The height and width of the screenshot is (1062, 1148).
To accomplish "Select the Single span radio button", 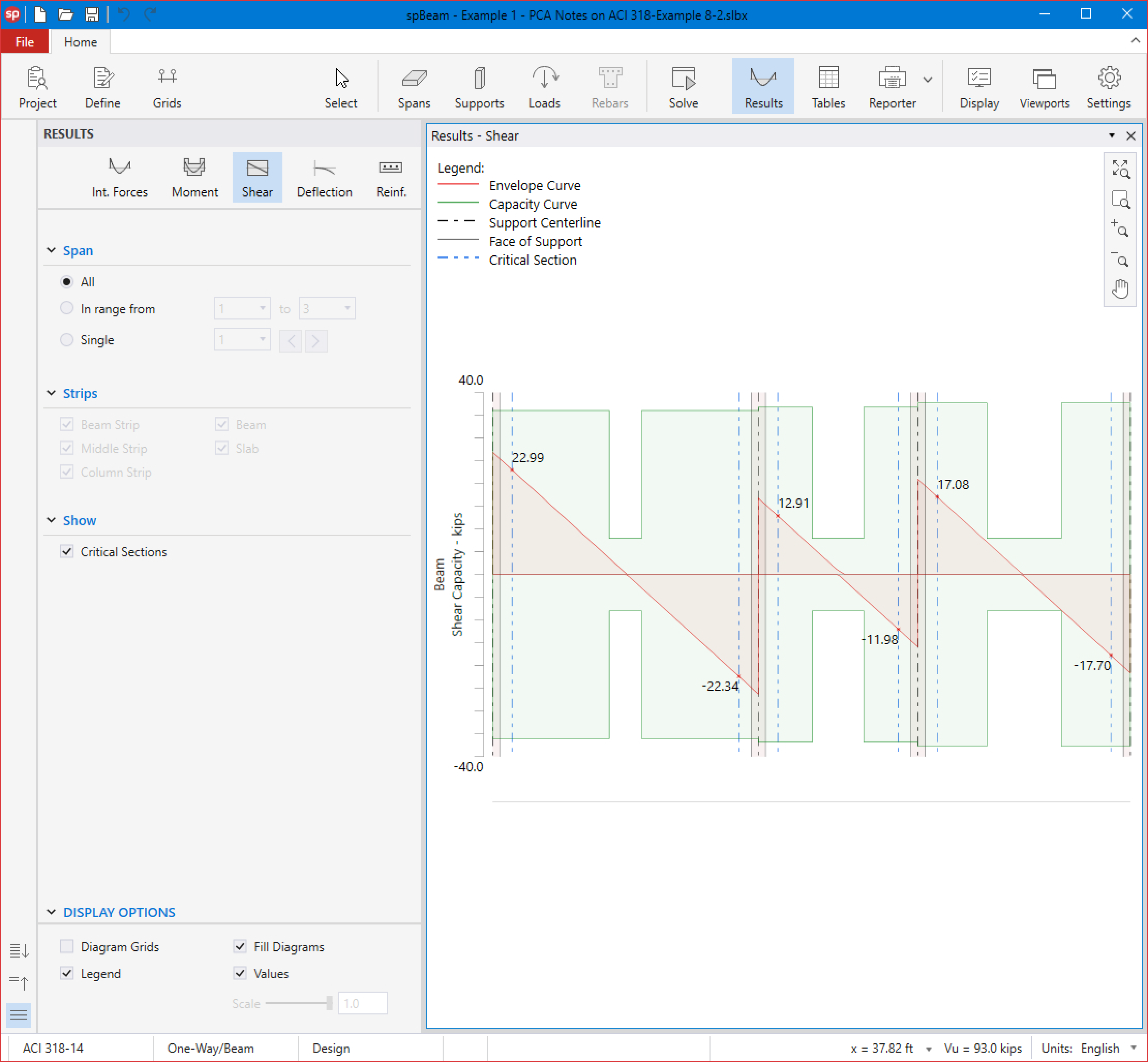I will point(67,340).
